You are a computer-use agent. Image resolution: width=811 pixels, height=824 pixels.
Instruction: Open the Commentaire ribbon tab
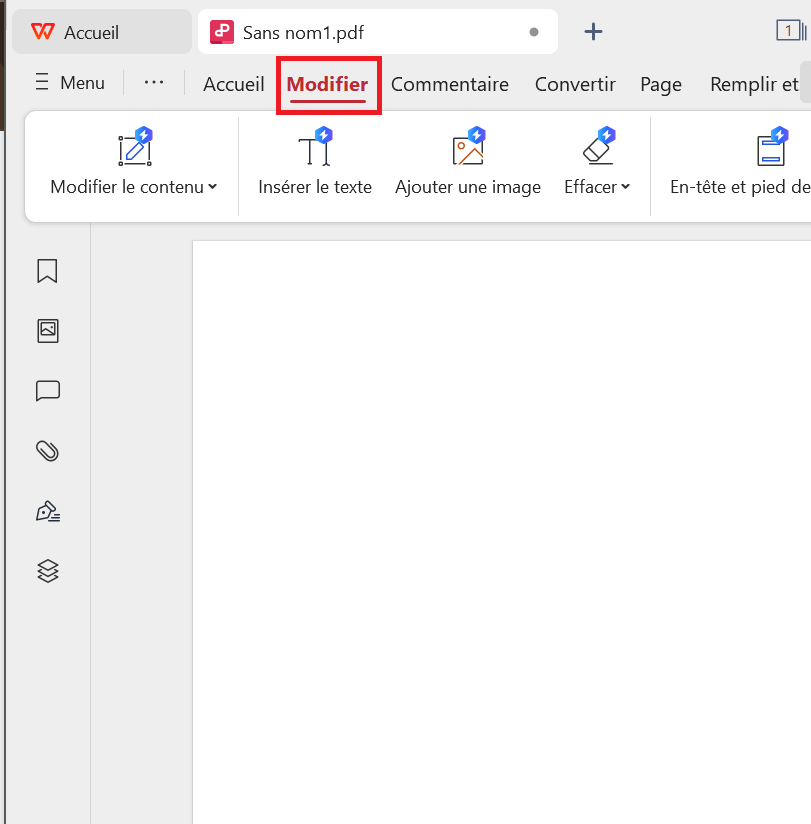click(449, 84)
